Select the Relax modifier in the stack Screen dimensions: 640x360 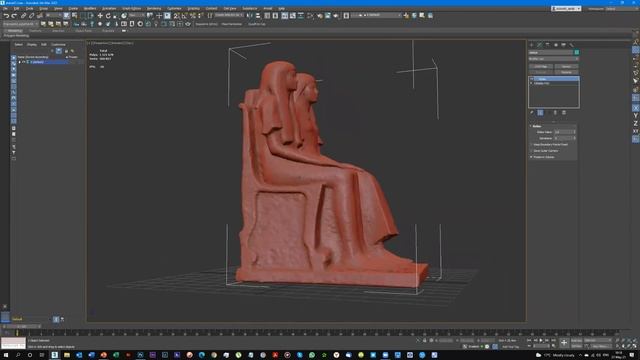tap(554, 79)
